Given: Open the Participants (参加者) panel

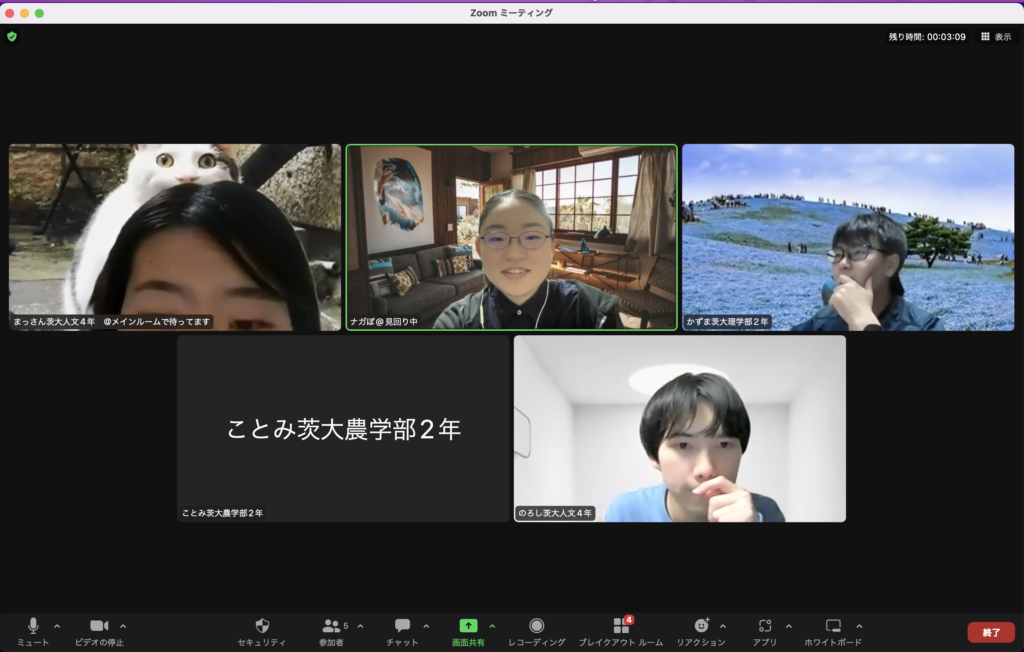Looking at the screenshot, I should click(331, 626).
